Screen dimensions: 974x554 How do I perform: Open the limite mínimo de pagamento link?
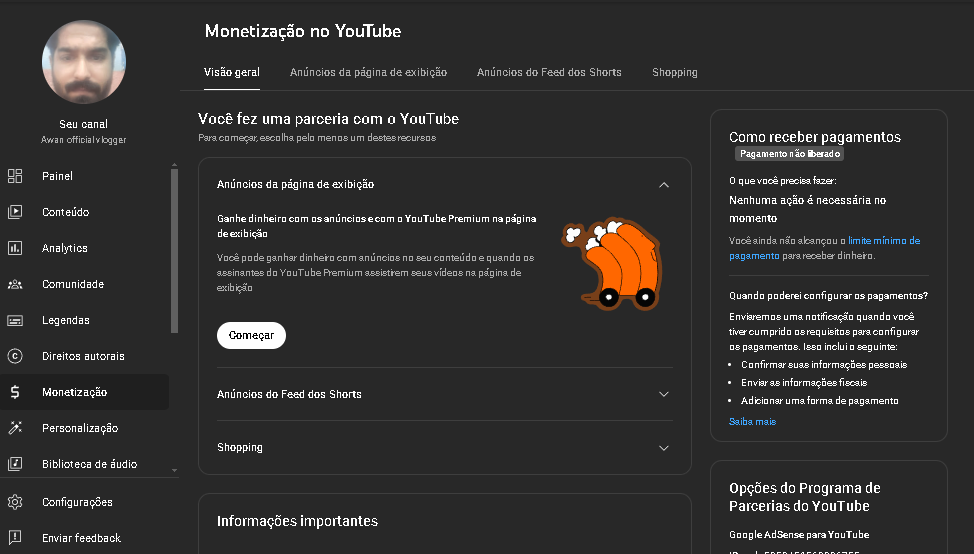coord(825,248)
